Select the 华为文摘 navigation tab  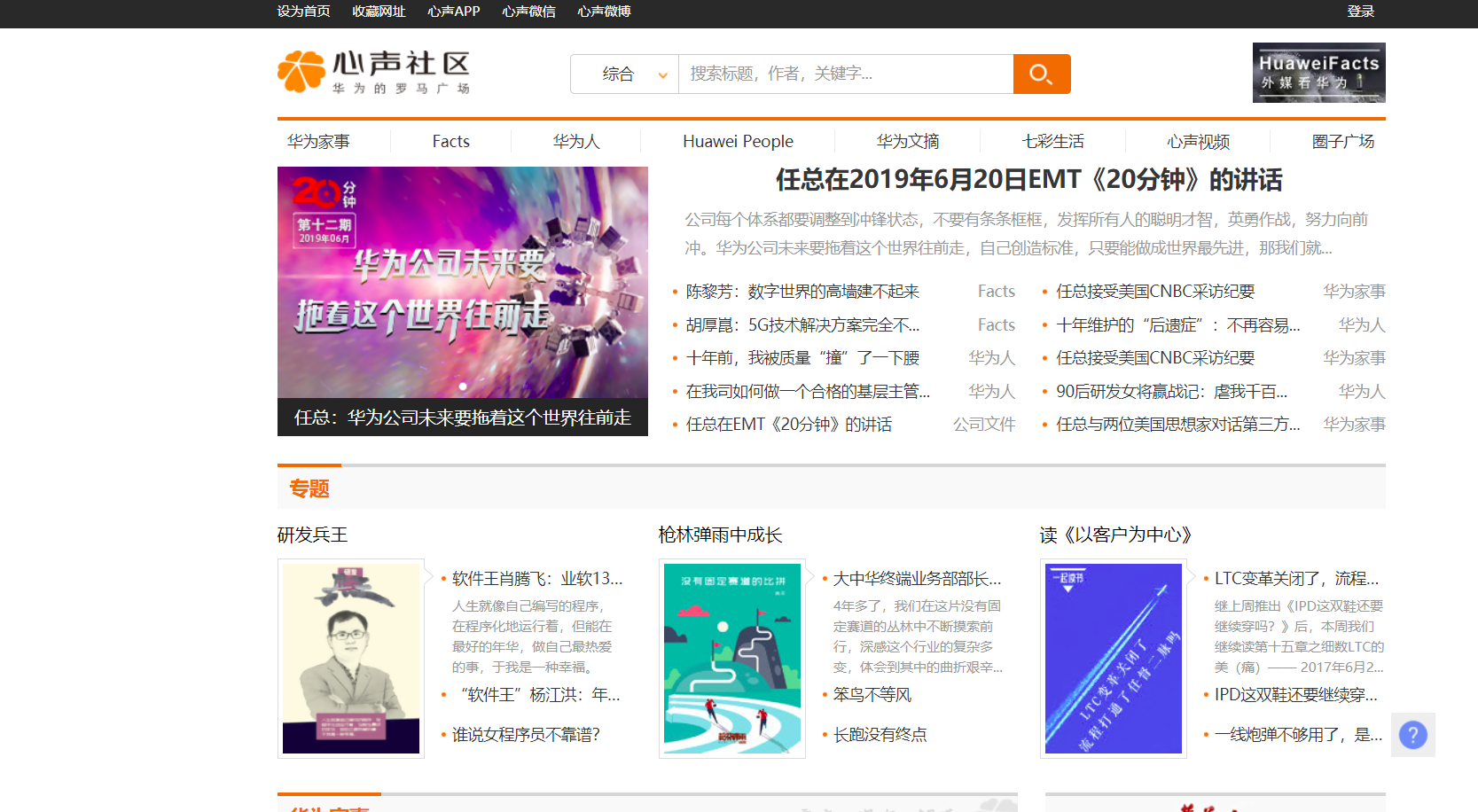(x=907, y=141)
